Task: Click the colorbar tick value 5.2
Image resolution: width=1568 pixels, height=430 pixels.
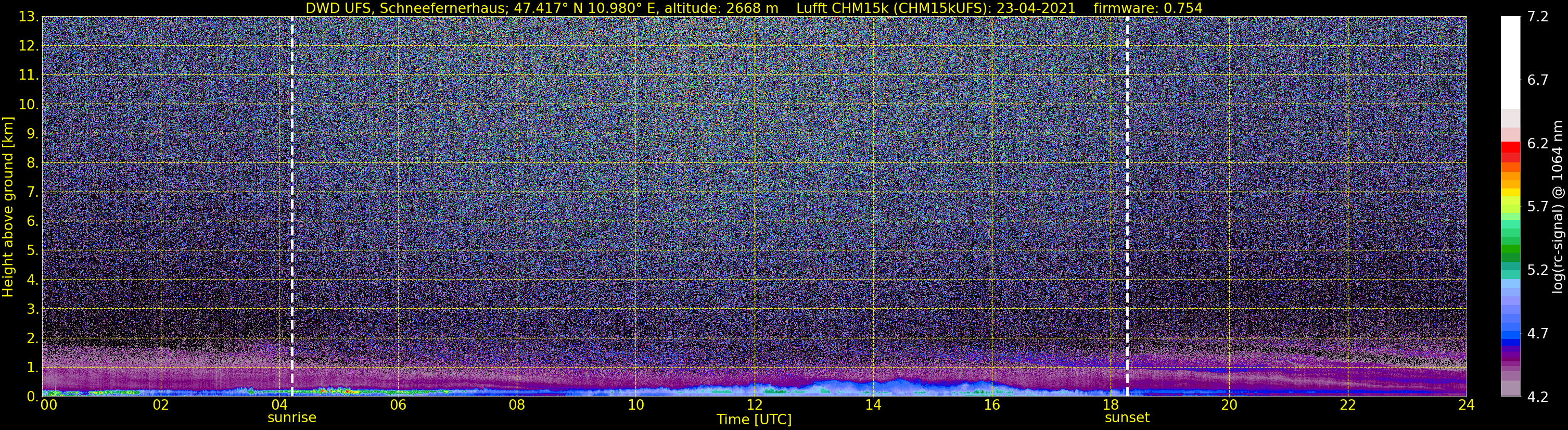Action: [x=1538, y=270]
